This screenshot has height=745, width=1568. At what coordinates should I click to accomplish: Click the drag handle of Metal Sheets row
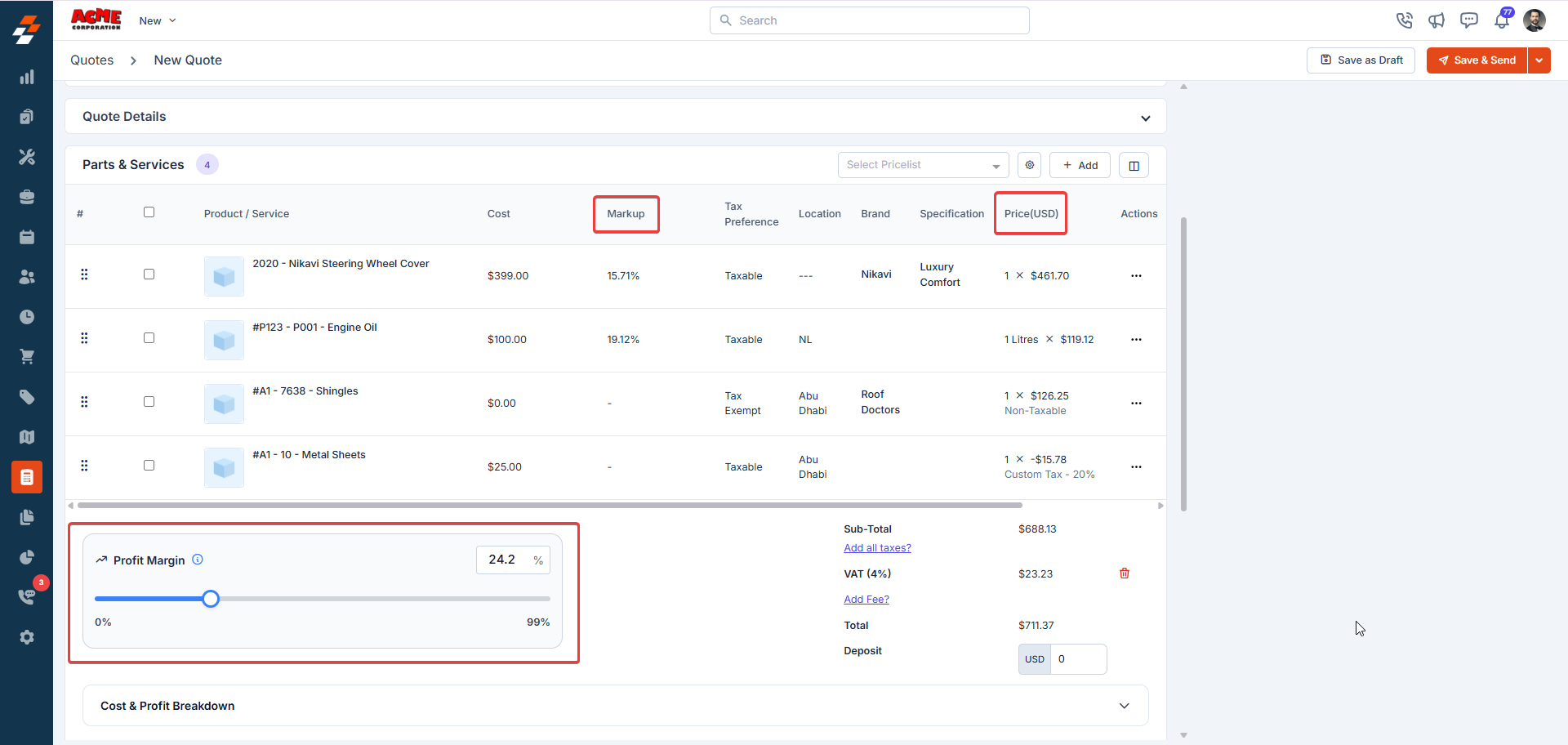[84, 466]
